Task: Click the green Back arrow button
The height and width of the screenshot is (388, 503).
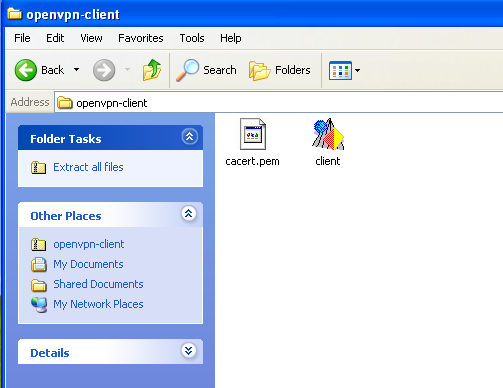Action: tap(26, 70)
